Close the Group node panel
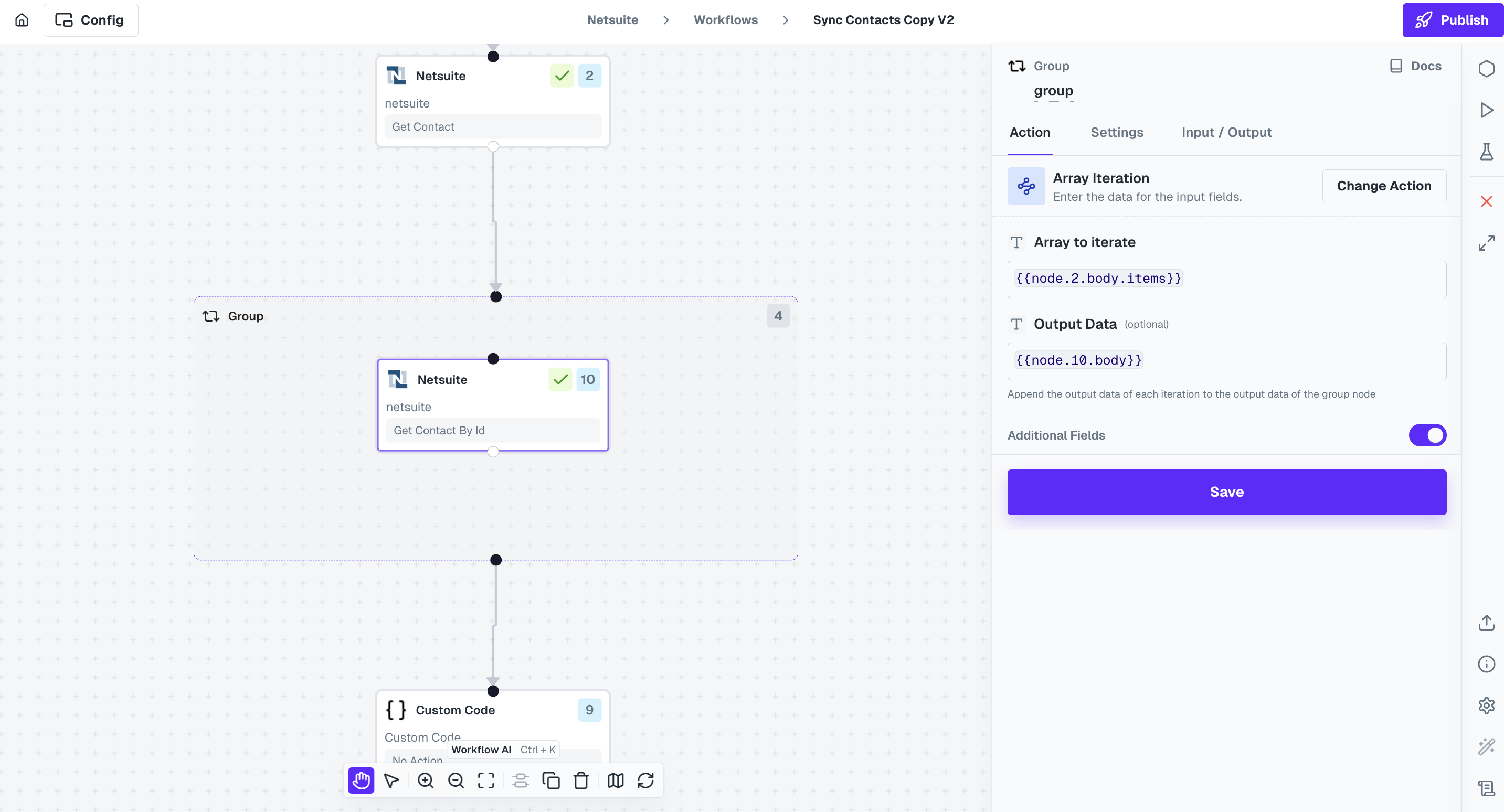Viewport: 1504px width, 812px height. pyautogui.click(x=1486, y=201)
